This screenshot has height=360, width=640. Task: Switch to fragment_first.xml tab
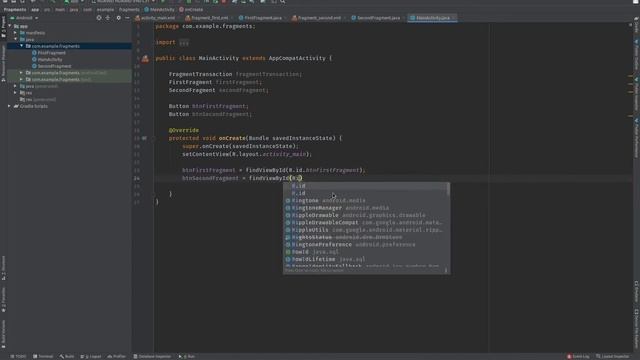click(209, 18)
